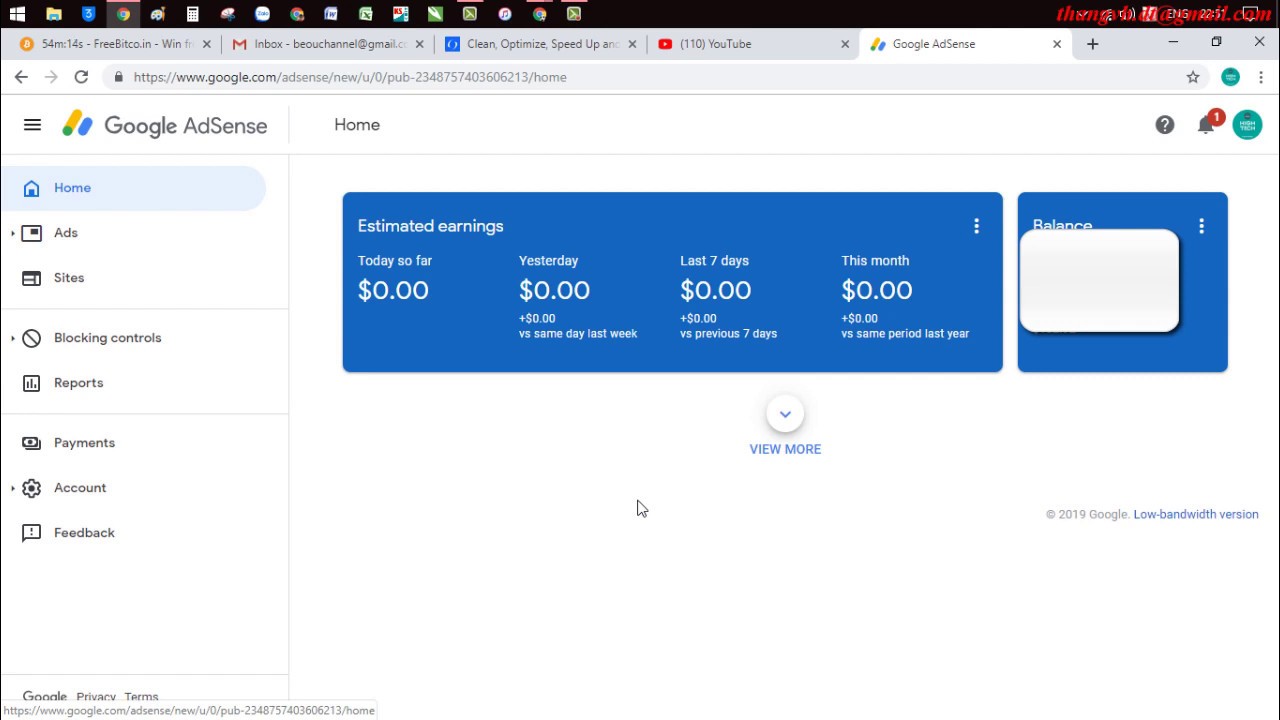Click the Yesterday $0.00 earnings value
Screen dimensions: 1280x720
click(x=554, y=290)
